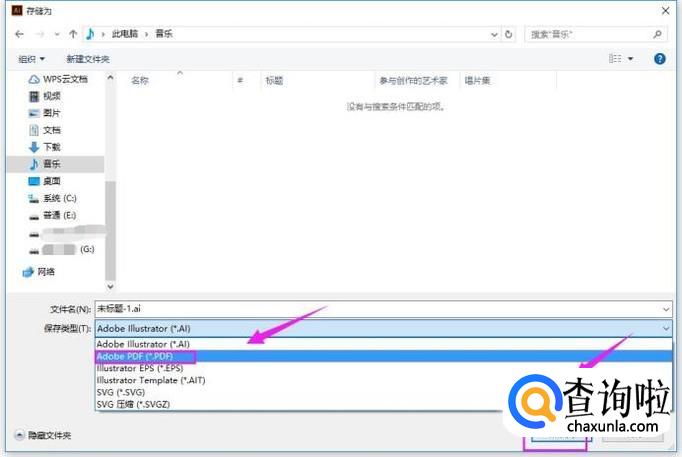Open help with the question mark icon
The height and width of the screenshot is (457, 682).
[x=659, y=59]
